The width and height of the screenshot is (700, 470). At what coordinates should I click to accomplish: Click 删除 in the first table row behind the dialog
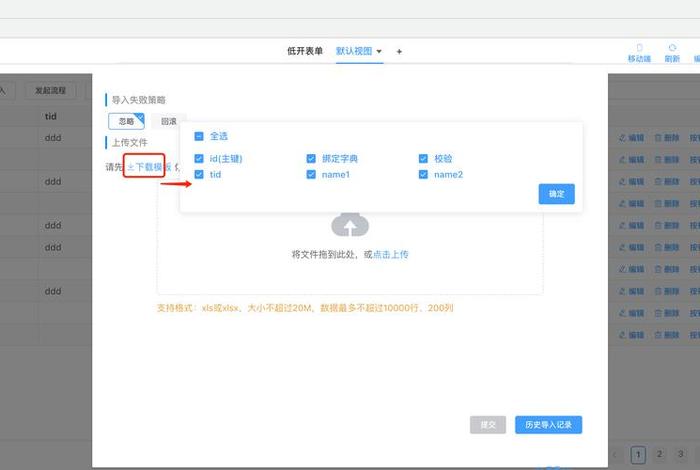coord(667,138)
